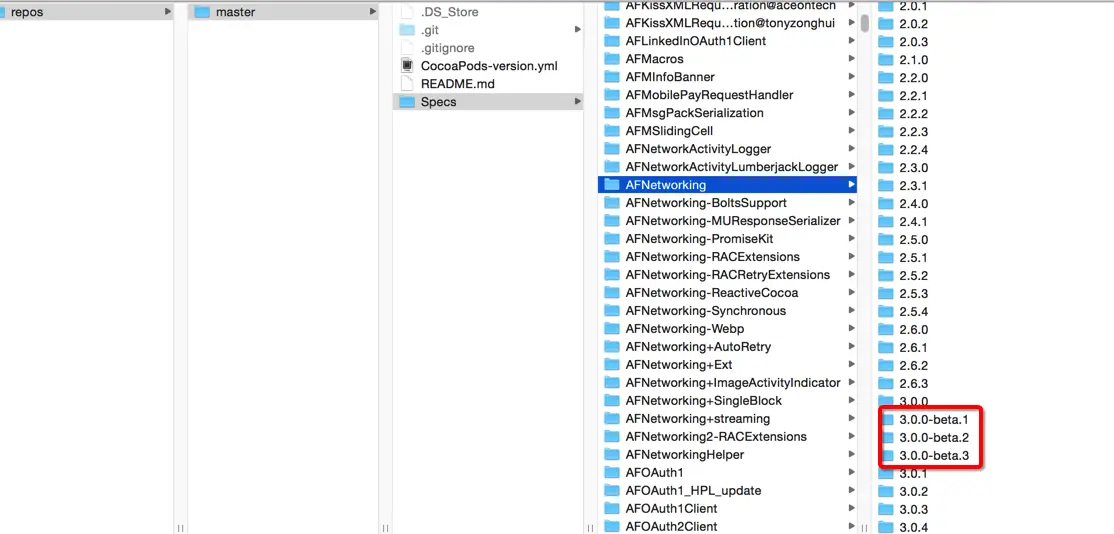Expand the master folder arrow
This screenshot has width=1114, height=534.
[x=372, y=12]
